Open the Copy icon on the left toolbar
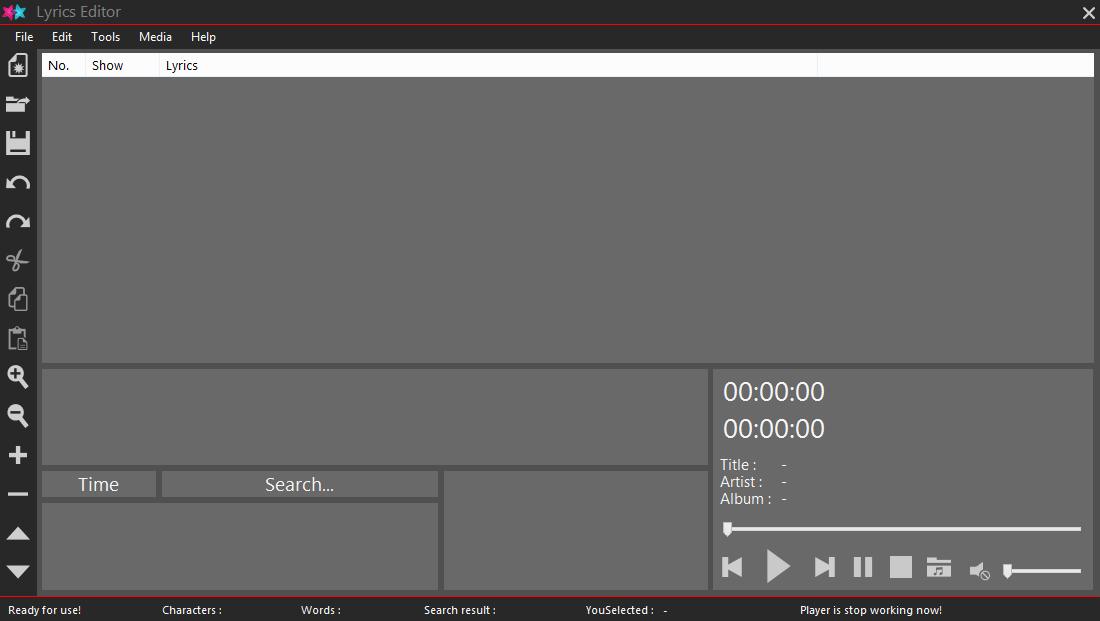1100x621 pixels. point(17,299)
